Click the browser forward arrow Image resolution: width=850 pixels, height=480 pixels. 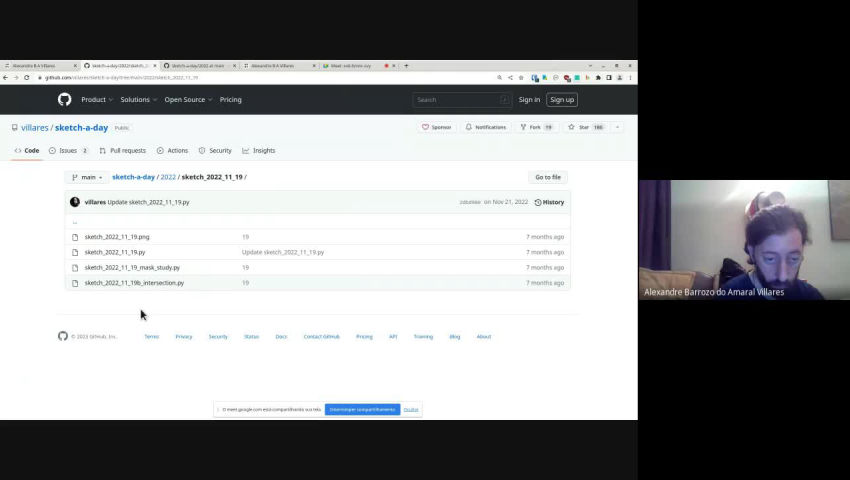point(16,78)
